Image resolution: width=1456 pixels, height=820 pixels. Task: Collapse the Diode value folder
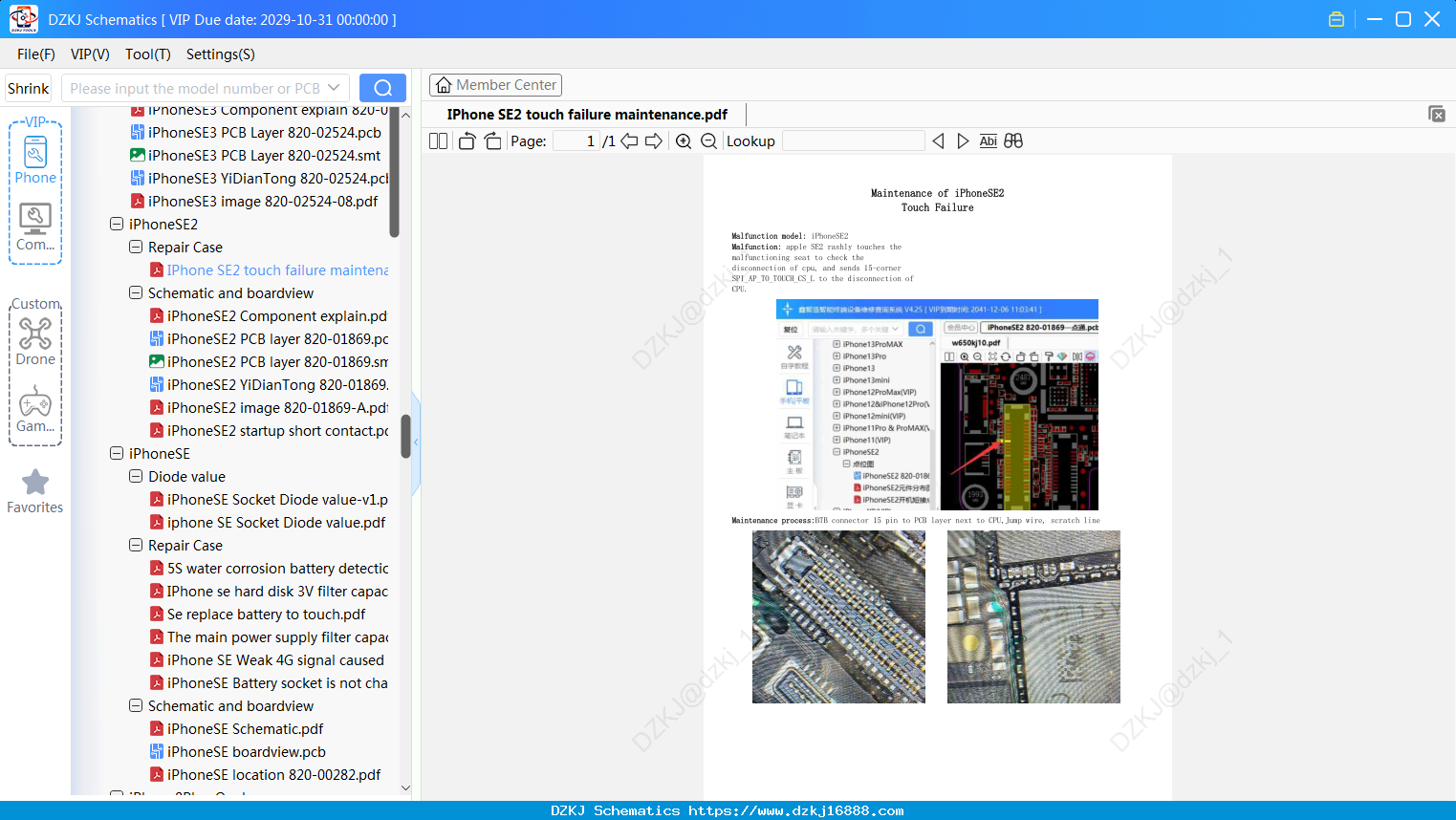136,477
